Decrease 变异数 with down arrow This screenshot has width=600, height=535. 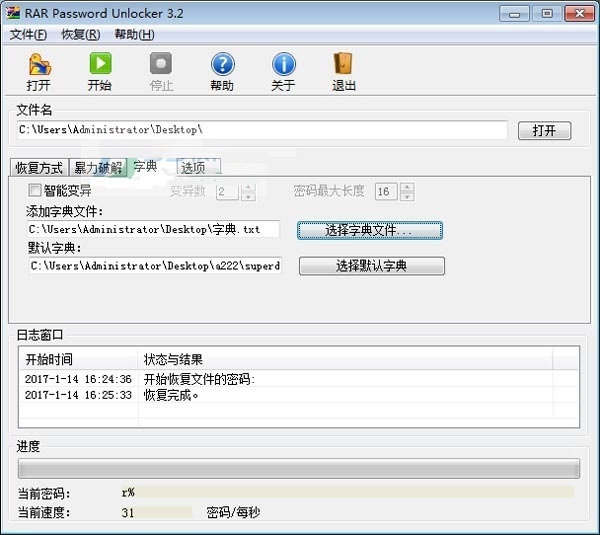pyautogui.click(x=248, y=196)
